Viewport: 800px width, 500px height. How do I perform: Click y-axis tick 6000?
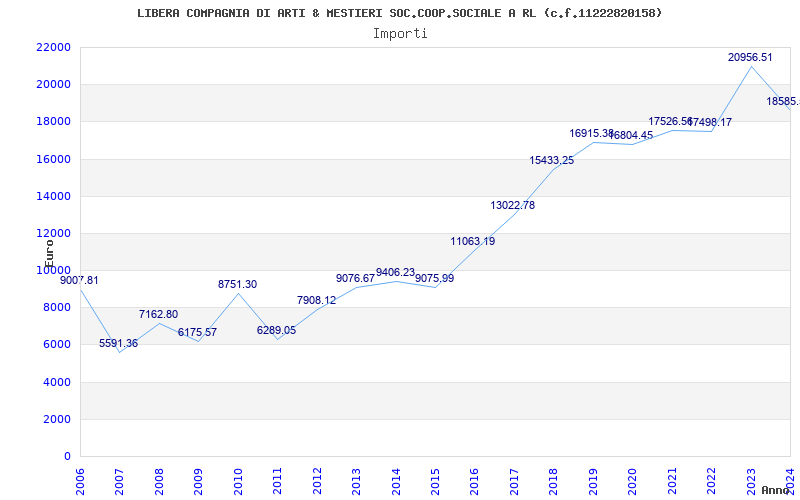click(x=56, y=345)
